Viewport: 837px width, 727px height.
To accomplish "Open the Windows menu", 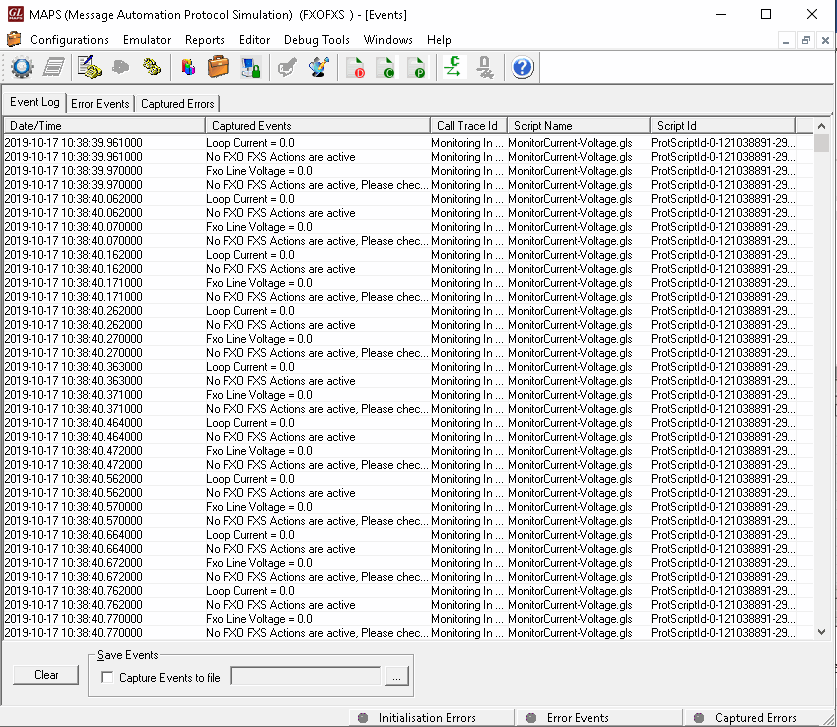I will coord(388,40).
